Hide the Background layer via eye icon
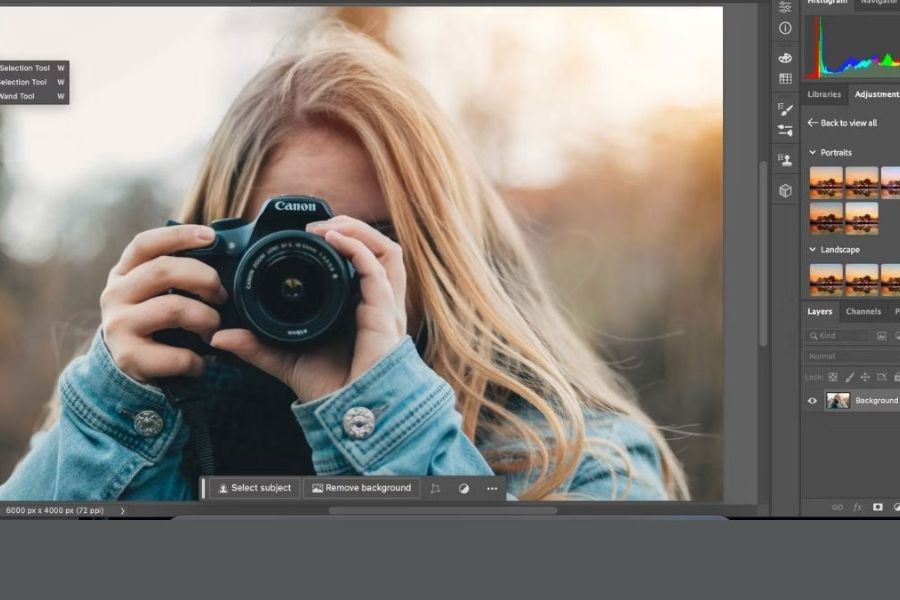900x600 pixels. [812, 401]
